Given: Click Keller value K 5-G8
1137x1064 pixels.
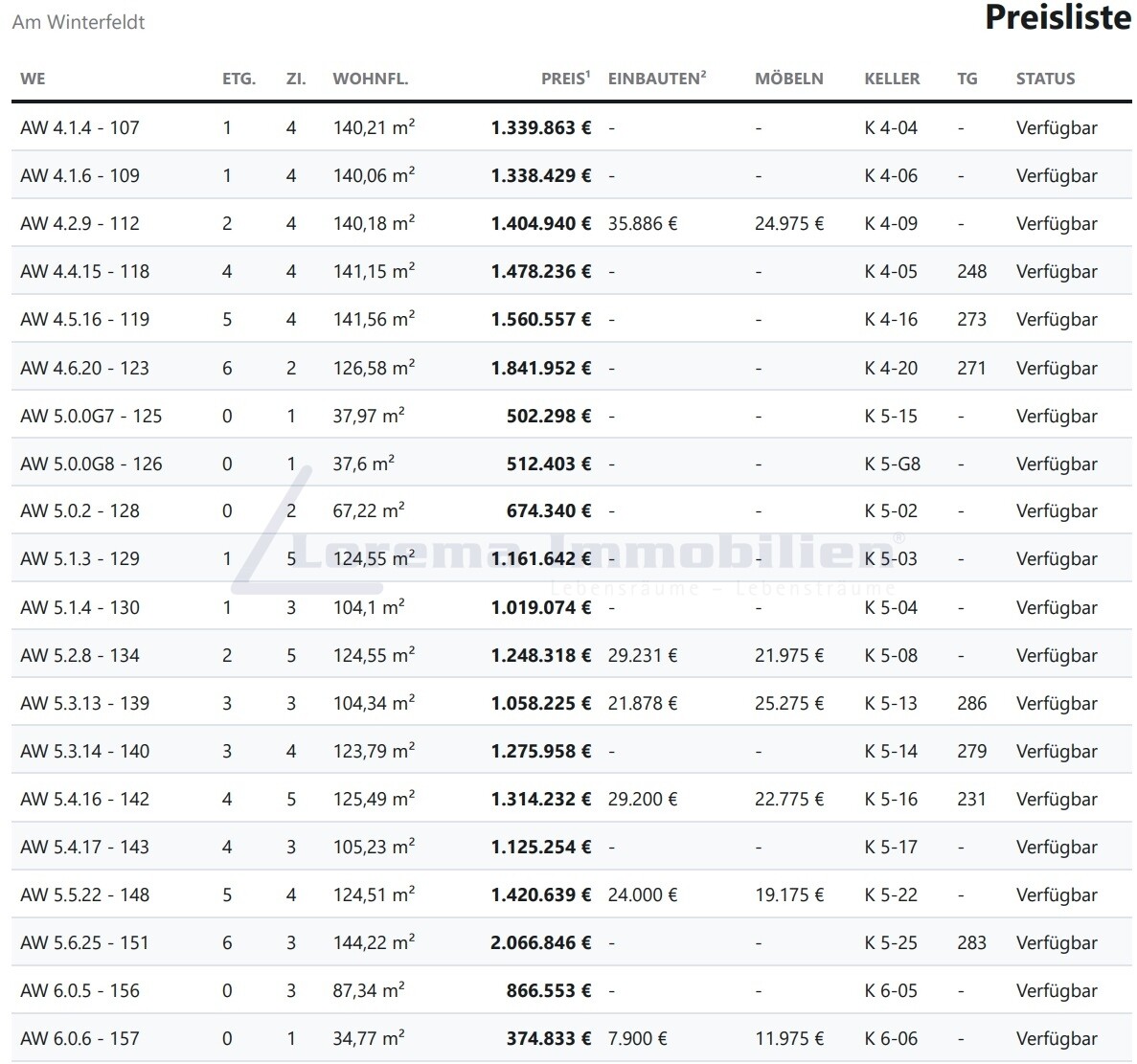Looking at the screenshot, I should click(x=892, y=464).
